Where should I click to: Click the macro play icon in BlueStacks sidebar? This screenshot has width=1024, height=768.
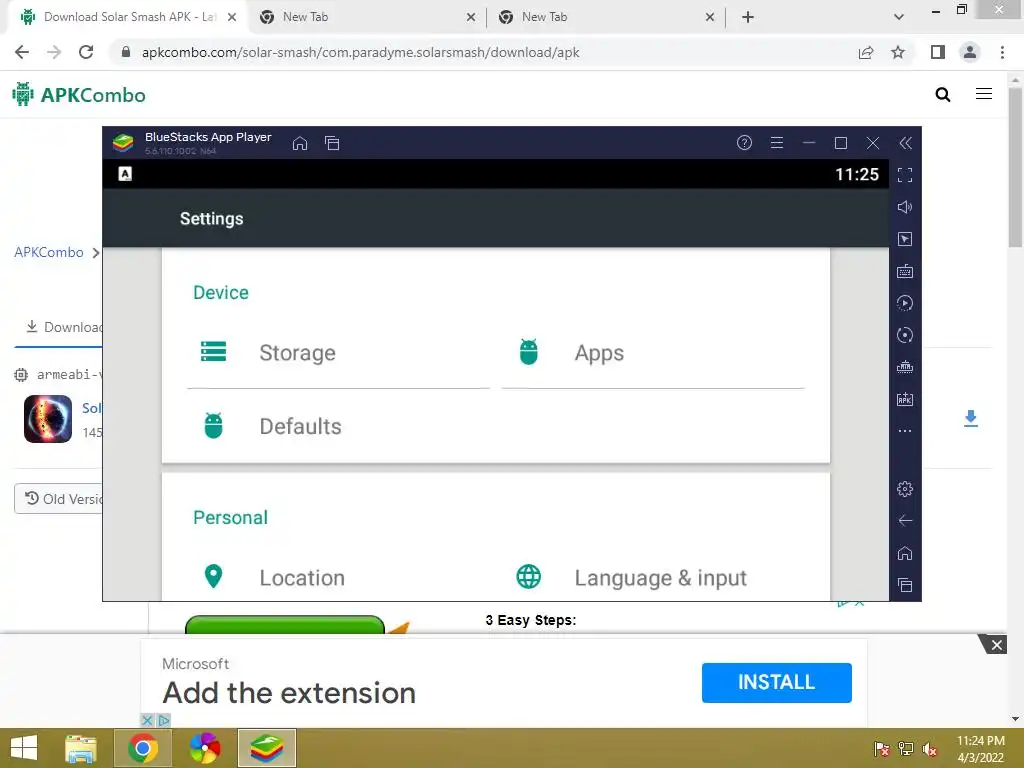[905, 303]
